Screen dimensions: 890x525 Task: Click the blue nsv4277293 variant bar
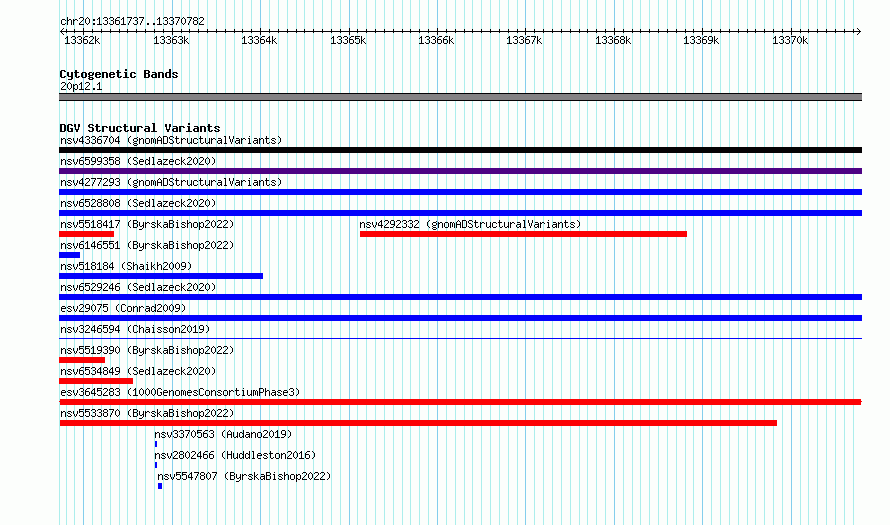pyautogui.click(x=460, y=192)
